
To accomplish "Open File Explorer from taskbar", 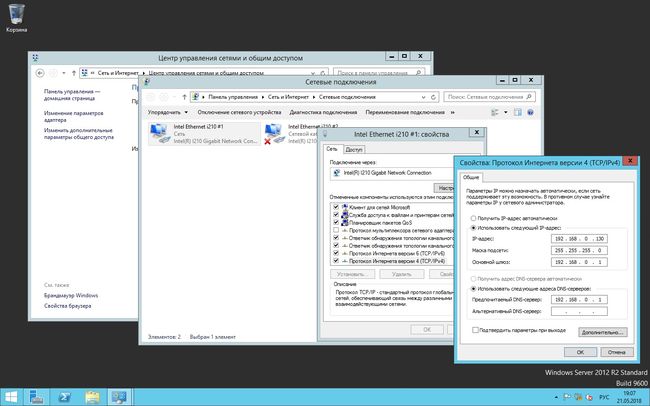I will coord(92,397).
